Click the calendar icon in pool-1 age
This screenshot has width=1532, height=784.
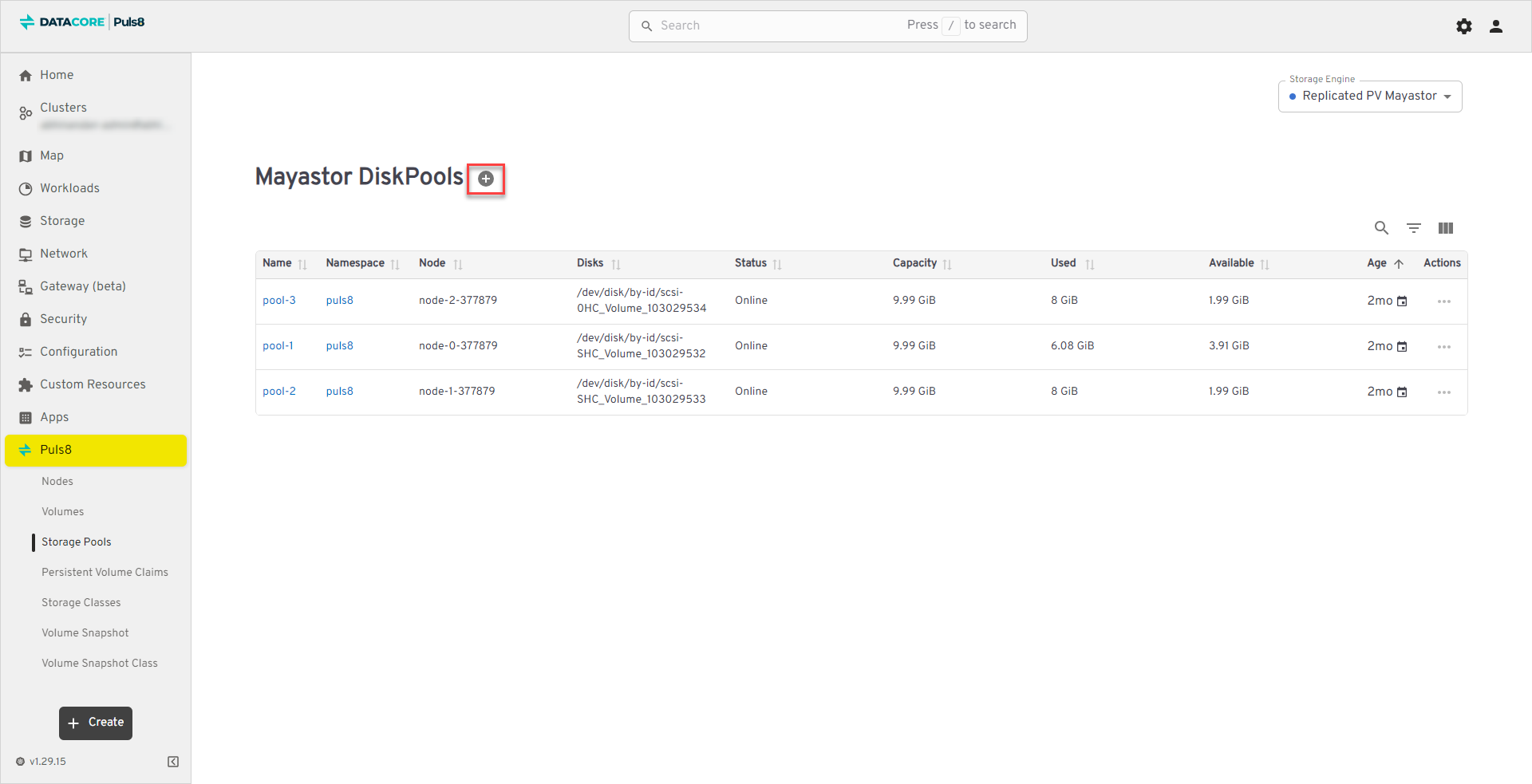[1402, 347]
